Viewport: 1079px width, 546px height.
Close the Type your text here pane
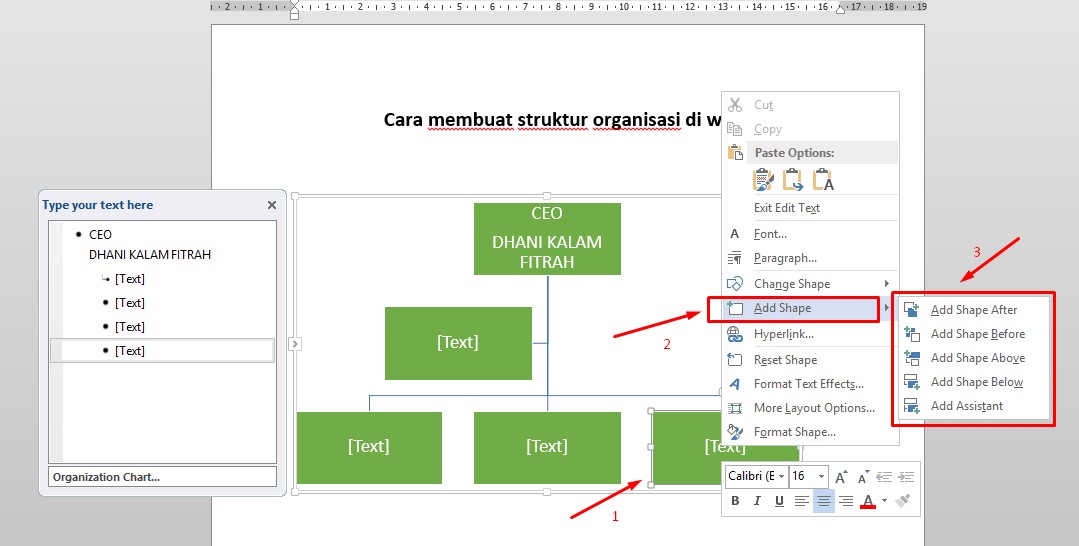[271, 205]
